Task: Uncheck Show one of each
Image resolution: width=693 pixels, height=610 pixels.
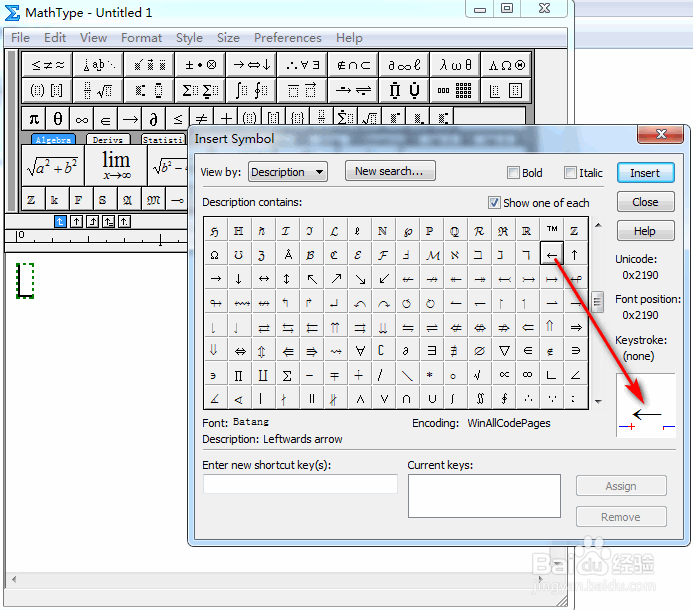Action: coord(494,202)
